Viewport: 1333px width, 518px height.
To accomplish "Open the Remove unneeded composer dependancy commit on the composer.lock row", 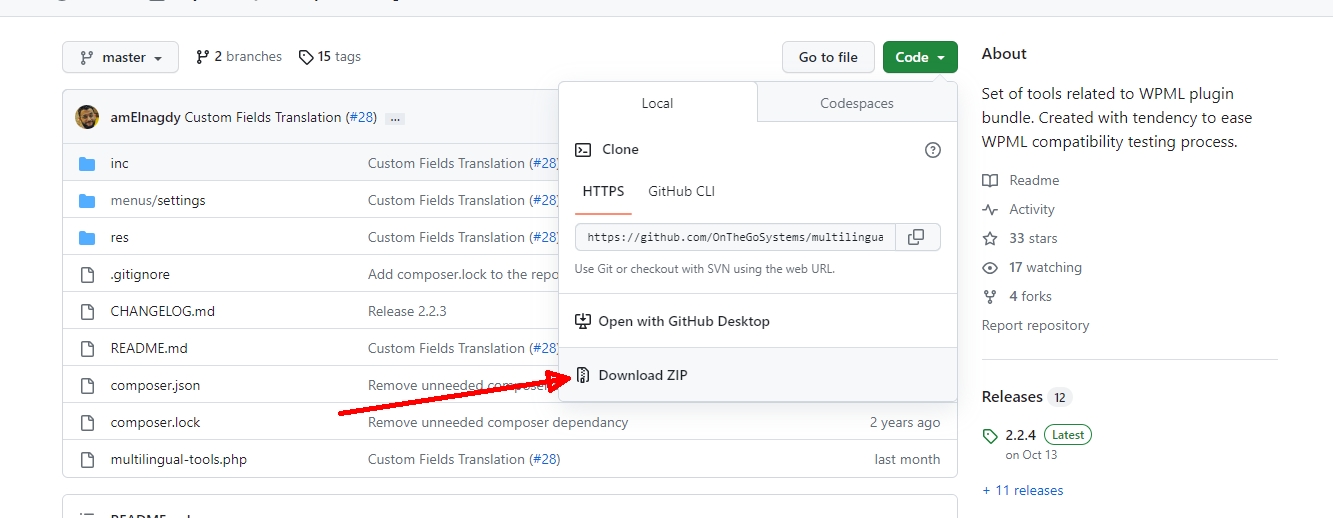I will click(x=498, y=422).
